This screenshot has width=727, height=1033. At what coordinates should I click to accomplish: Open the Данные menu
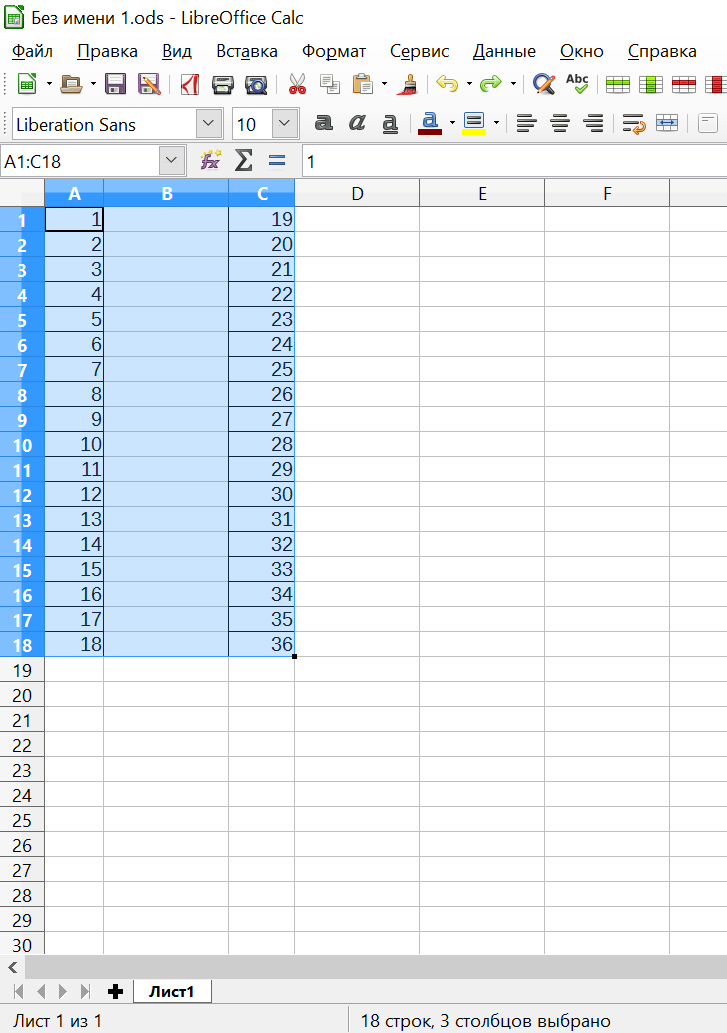pyautogui.click(x=504, y=51)
